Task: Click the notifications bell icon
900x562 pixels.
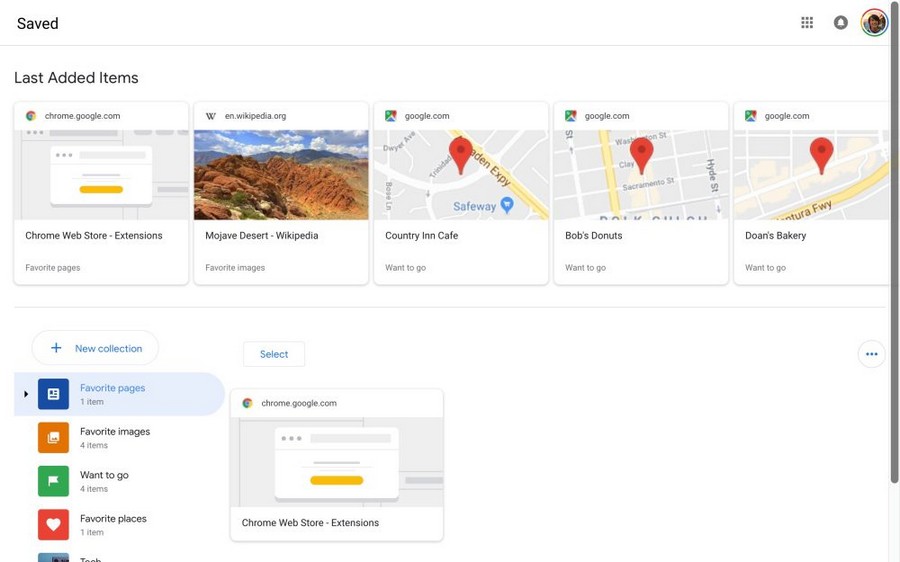Action: pyautogui.click(x=840, y=22)
